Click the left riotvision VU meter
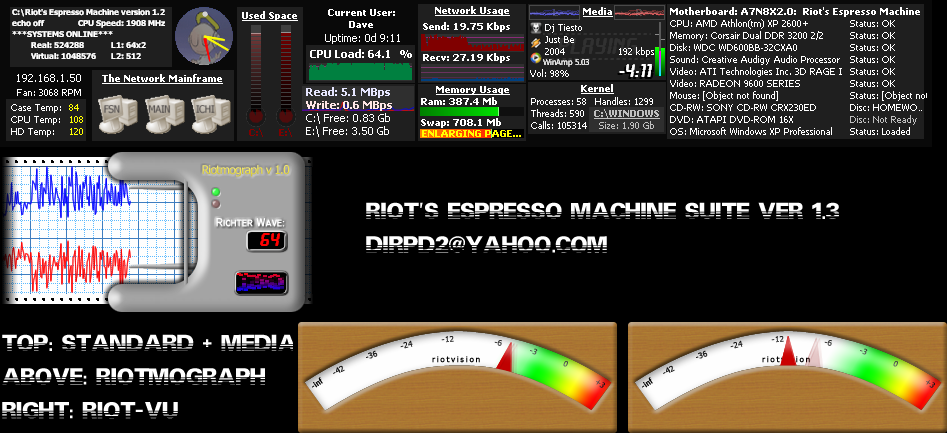The width and height of the screenshot is (947, 433). 457,377
